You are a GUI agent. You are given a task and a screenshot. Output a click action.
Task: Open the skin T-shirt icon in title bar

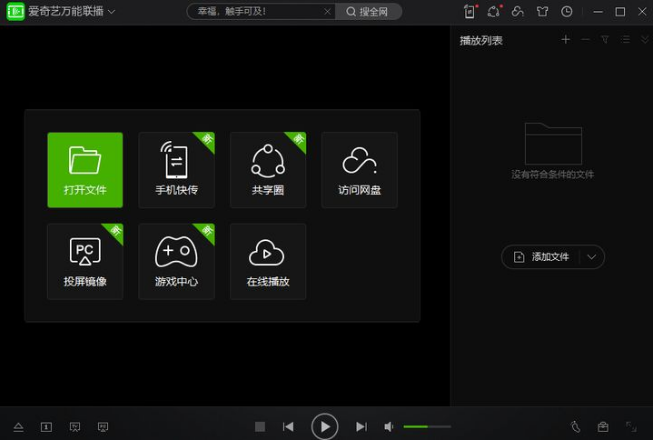[x=543, y=12]
